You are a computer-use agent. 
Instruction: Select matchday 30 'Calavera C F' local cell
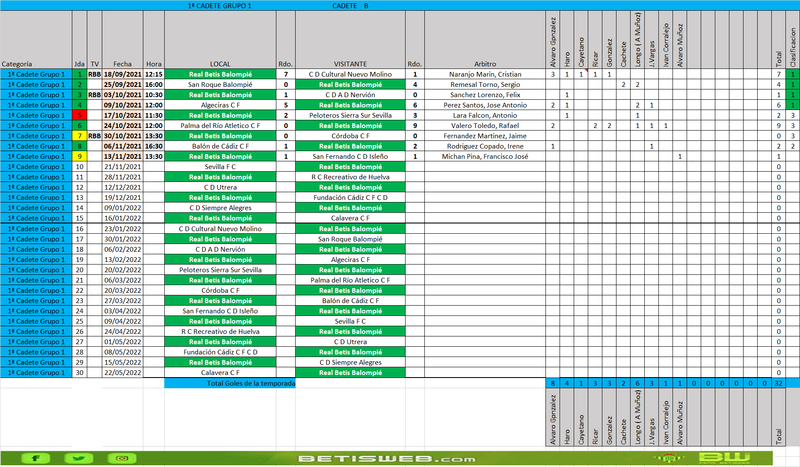point(220,373)
